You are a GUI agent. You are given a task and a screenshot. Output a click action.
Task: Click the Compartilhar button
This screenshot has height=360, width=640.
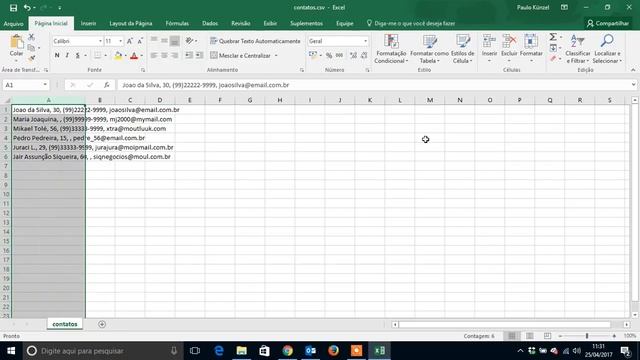608,24
